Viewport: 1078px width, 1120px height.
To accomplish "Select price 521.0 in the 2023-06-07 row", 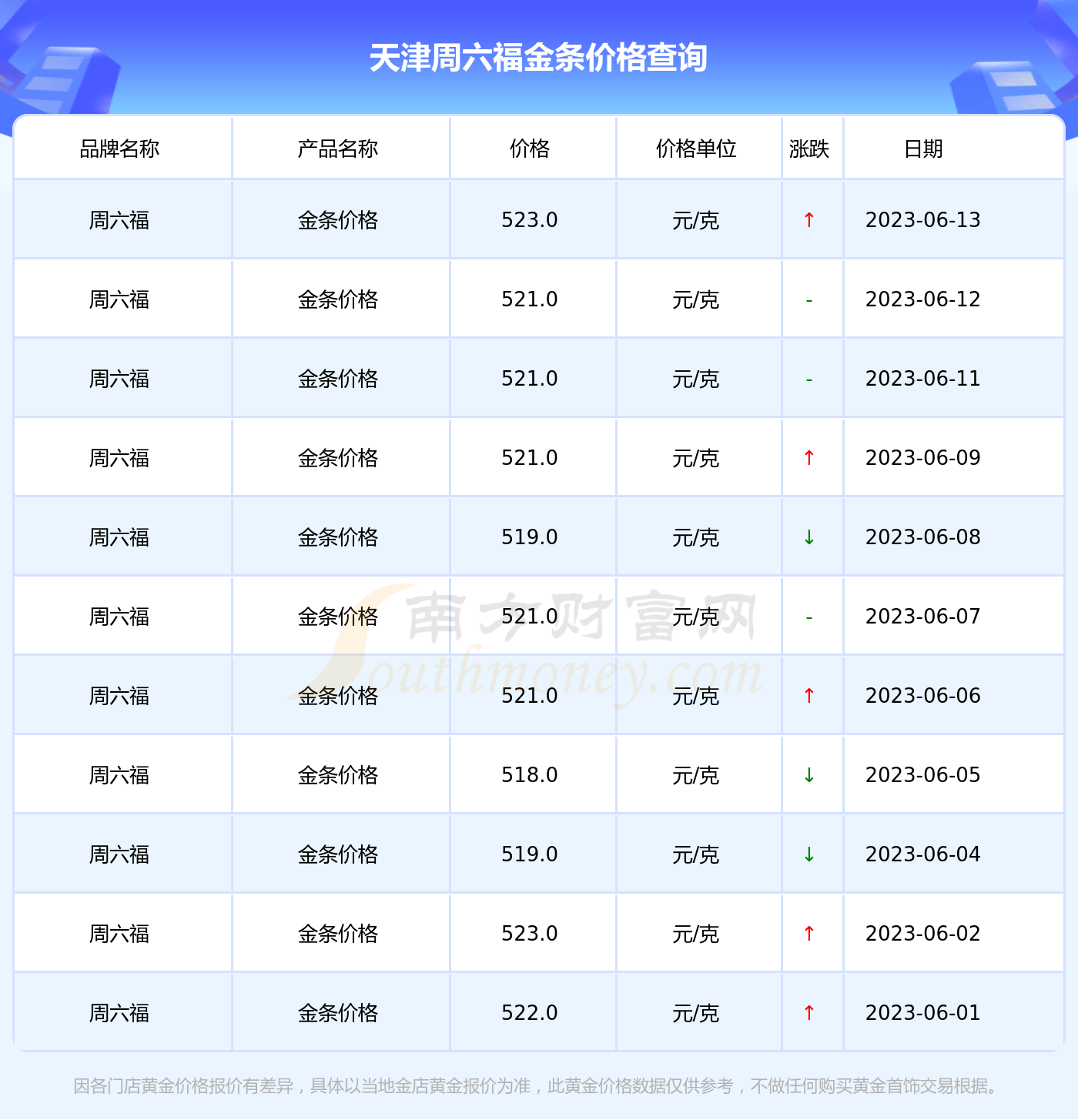I will (x=530, y=617).
